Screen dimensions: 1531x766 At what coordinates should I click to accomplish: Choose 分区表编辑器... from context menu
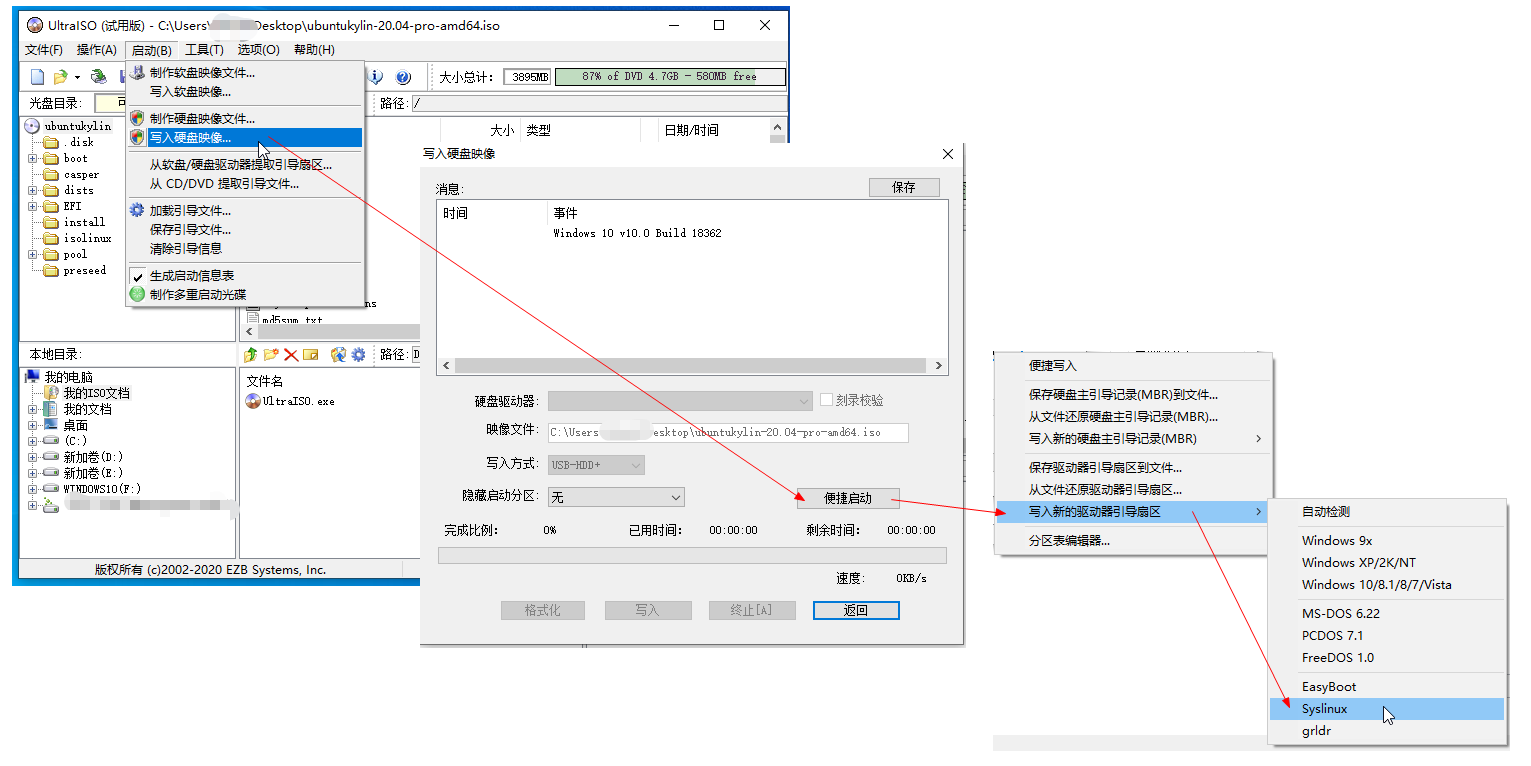click(x=1134, y=541)
